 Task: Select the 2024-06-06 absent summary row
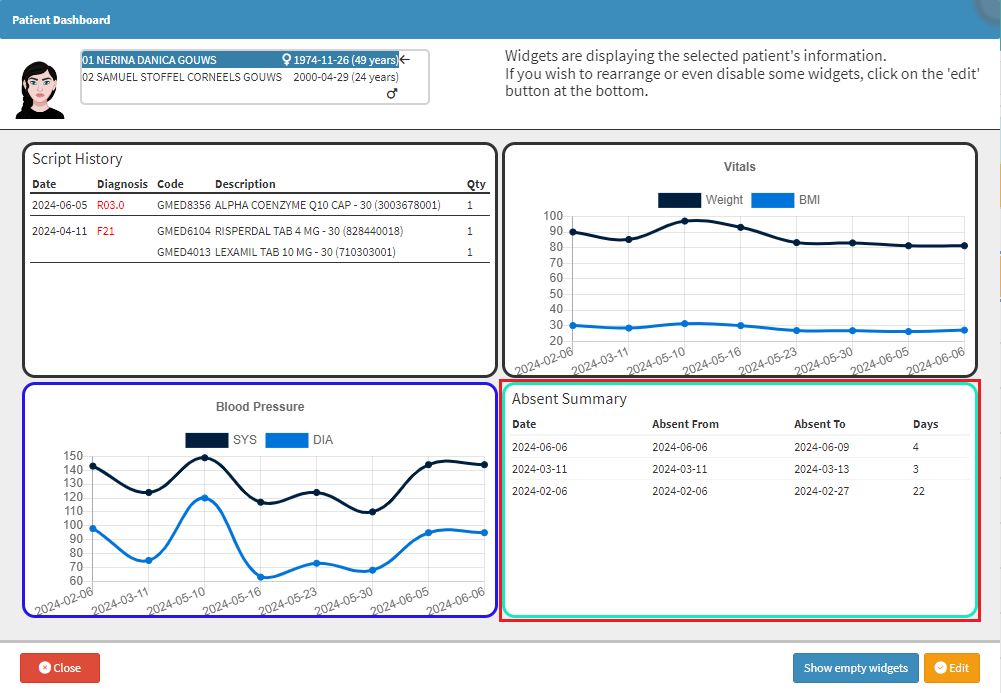[740, 447]
